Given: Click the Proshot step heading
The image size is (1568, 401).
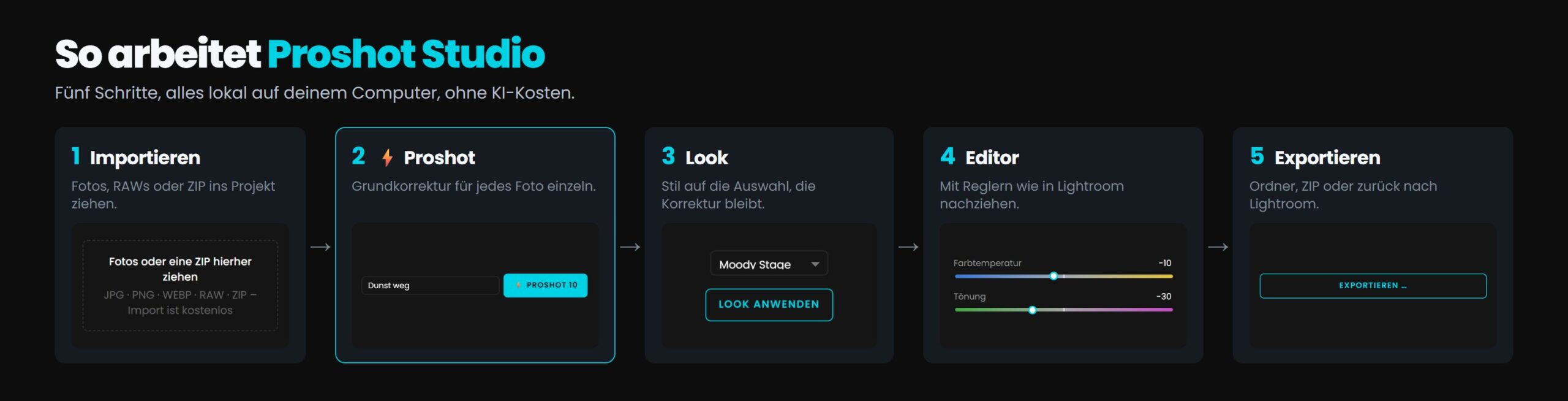Looking at the screenshot, I should pos(439,158).
